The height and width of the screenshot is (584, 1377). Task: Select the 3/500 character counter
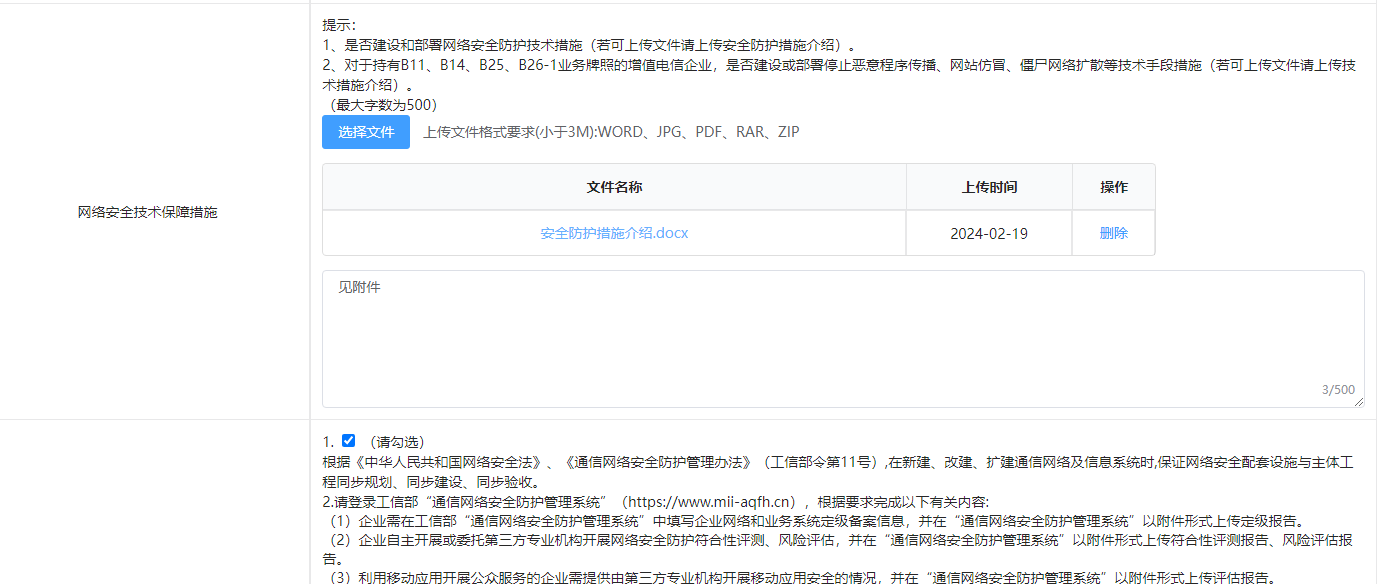click(1338, 390)
